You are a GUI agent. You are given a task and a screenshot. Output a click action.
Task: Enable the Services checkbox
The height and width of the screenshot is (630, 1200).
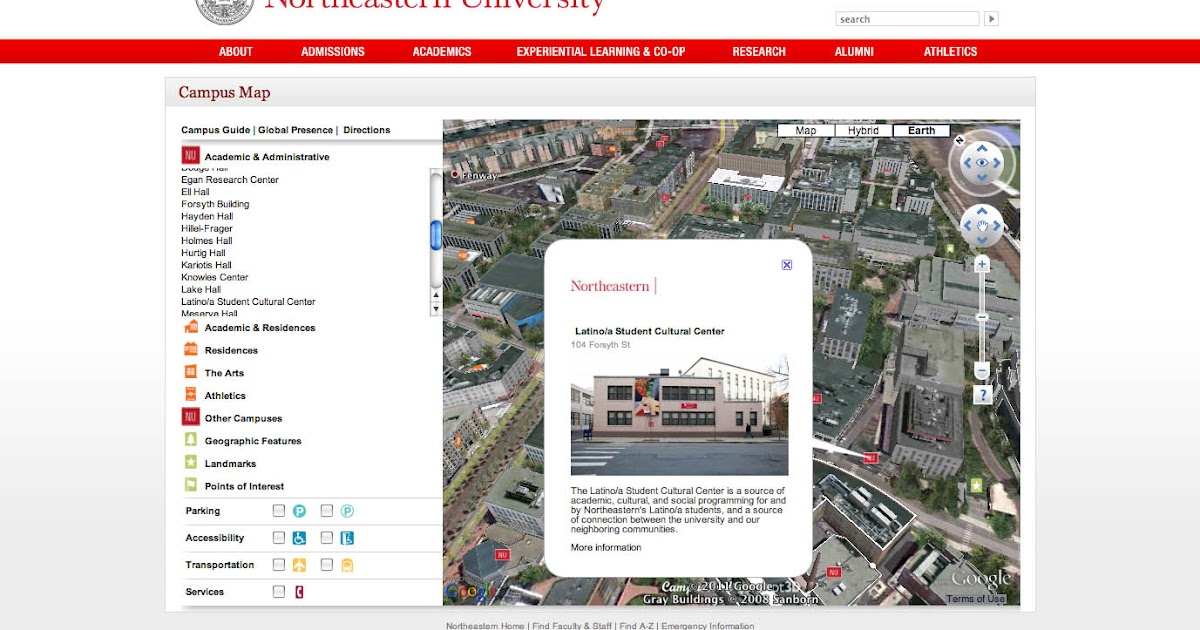pos(279,590)
